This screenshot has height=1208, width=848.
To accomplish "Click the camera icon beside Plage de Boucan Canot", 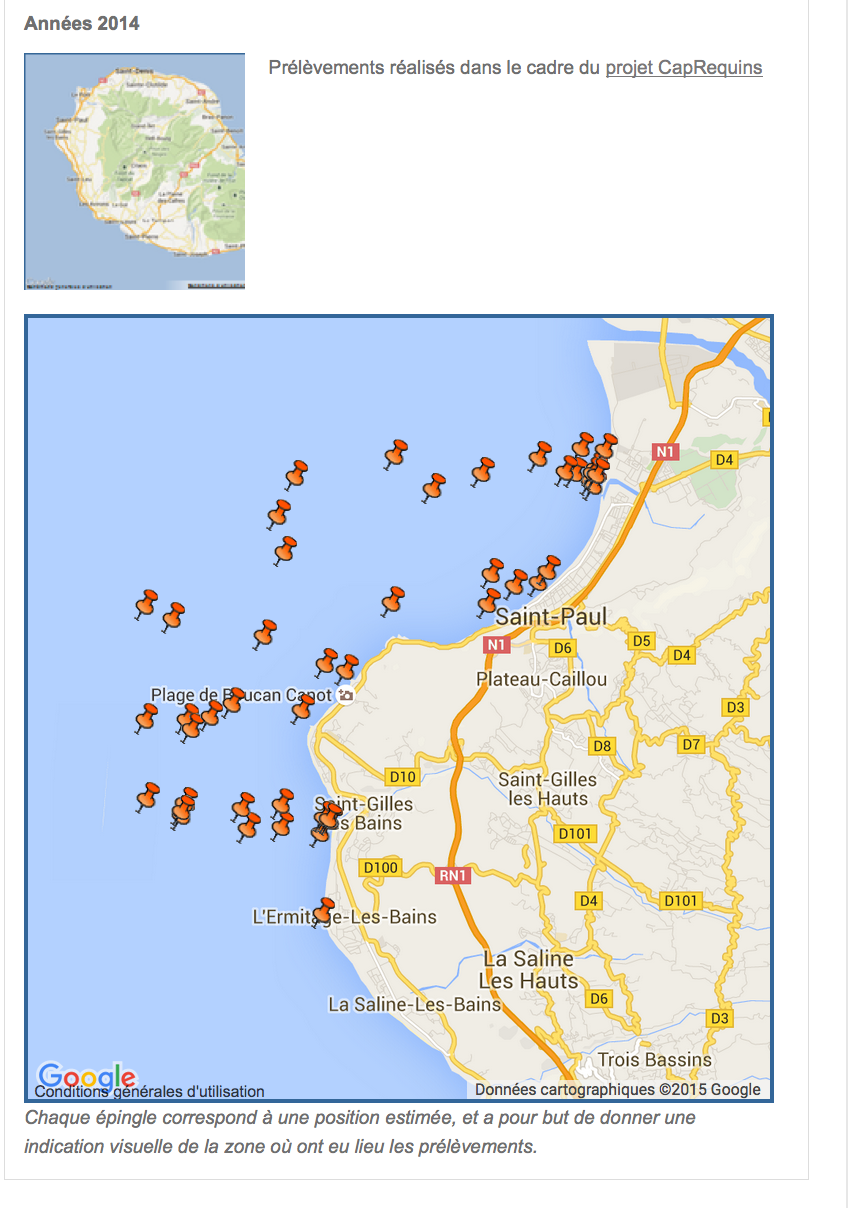I will [x=345, y=695].
